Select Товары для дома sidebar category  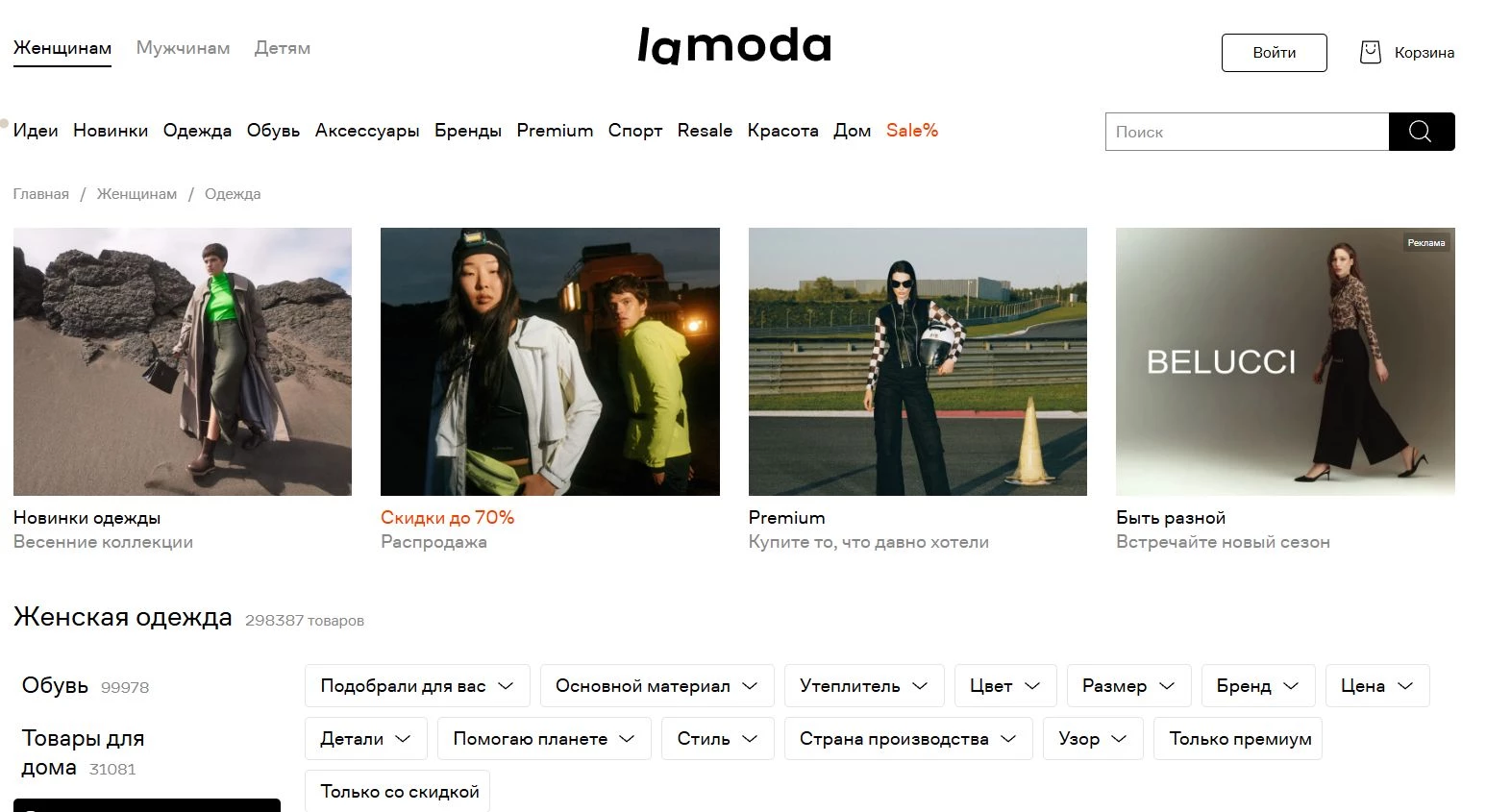[83, 752]
